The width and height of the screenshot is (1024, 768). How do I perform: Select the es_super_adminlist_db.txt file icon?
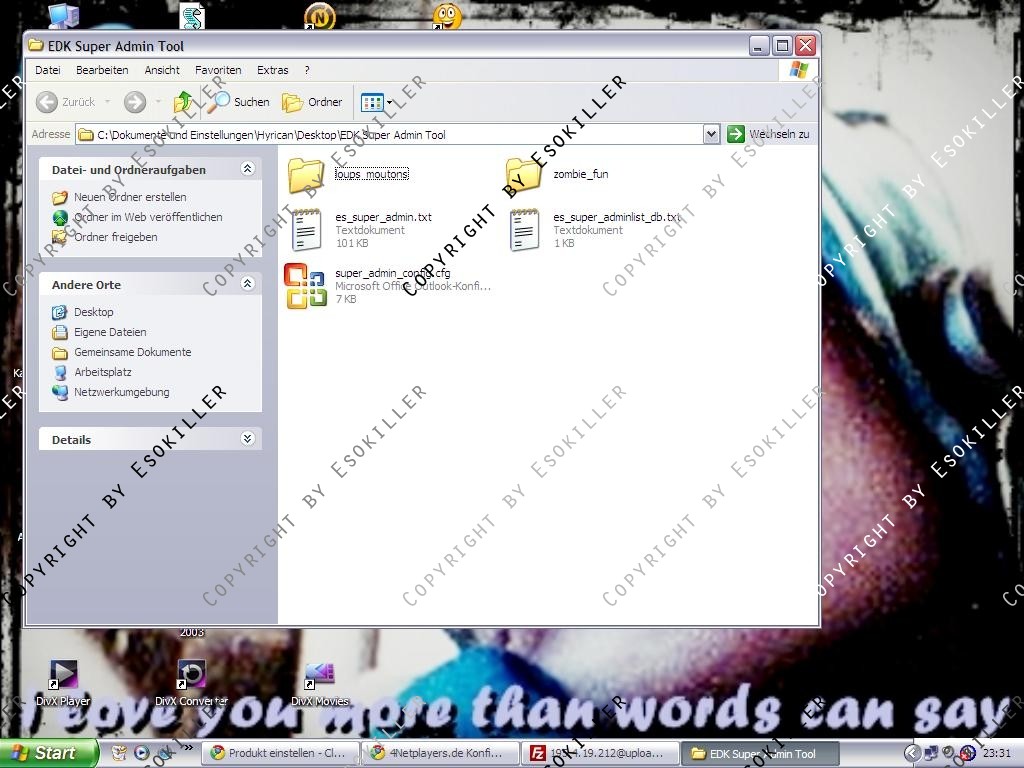[x=524, y=229]
